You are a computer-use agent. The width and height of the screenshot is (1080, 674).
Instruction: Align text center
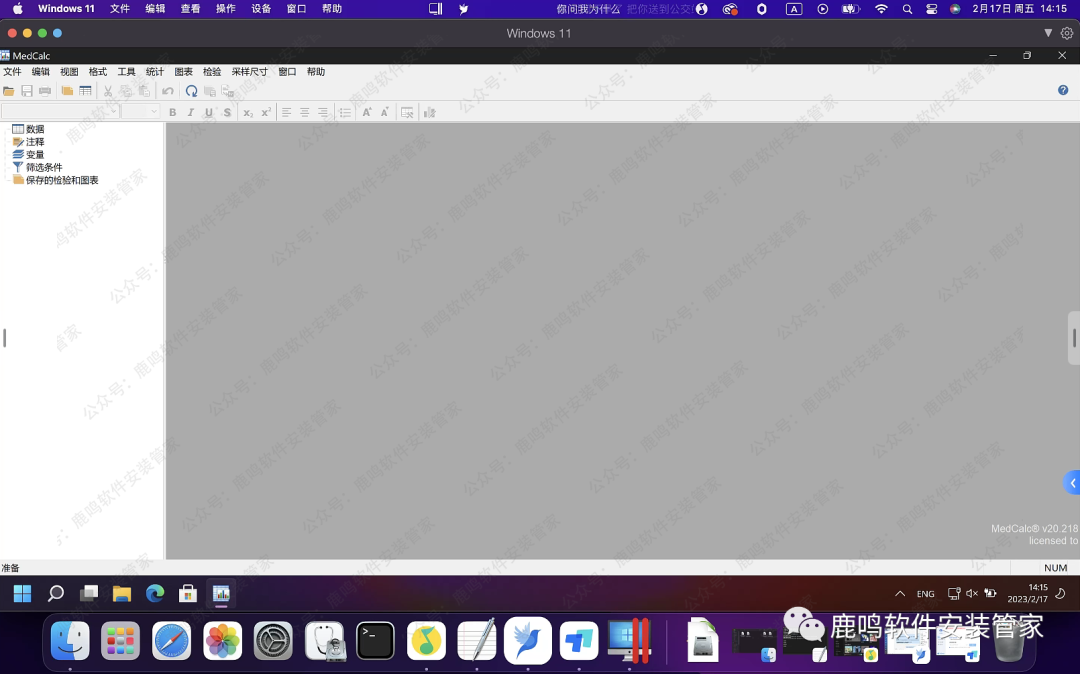[304, 112]
